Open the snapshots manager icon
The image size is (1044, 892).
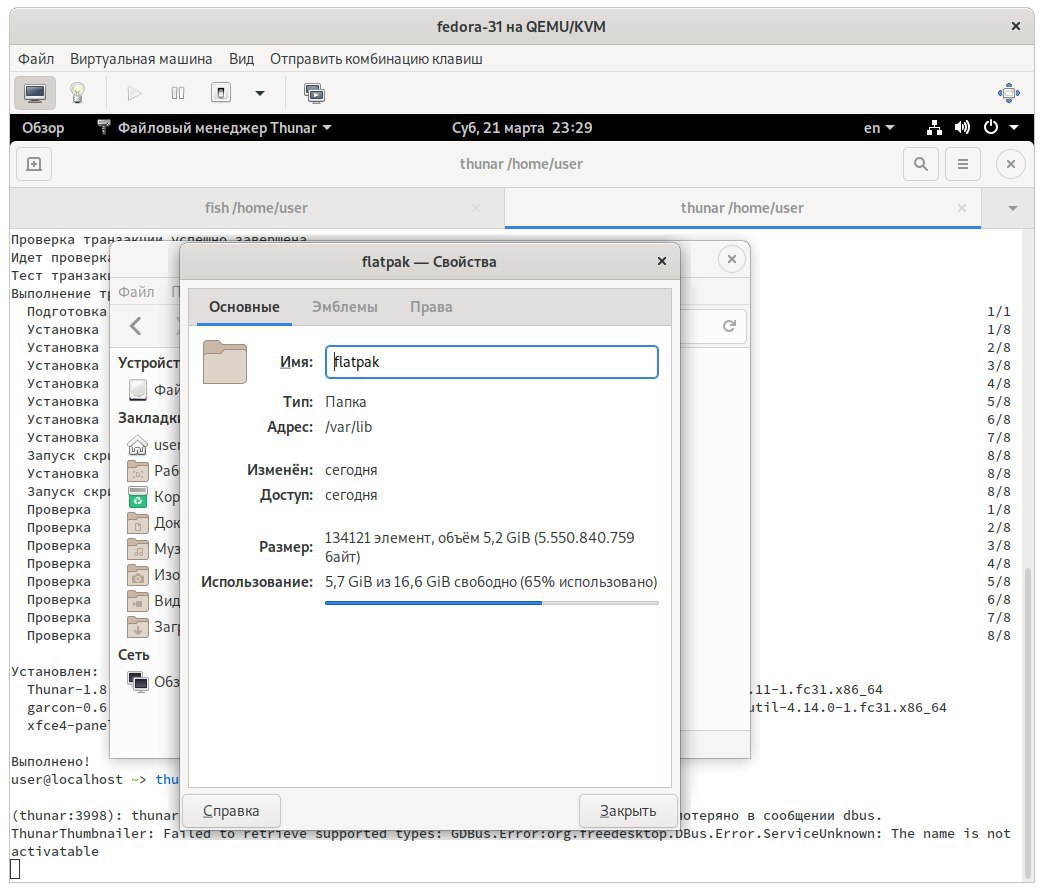coord(314,93)
